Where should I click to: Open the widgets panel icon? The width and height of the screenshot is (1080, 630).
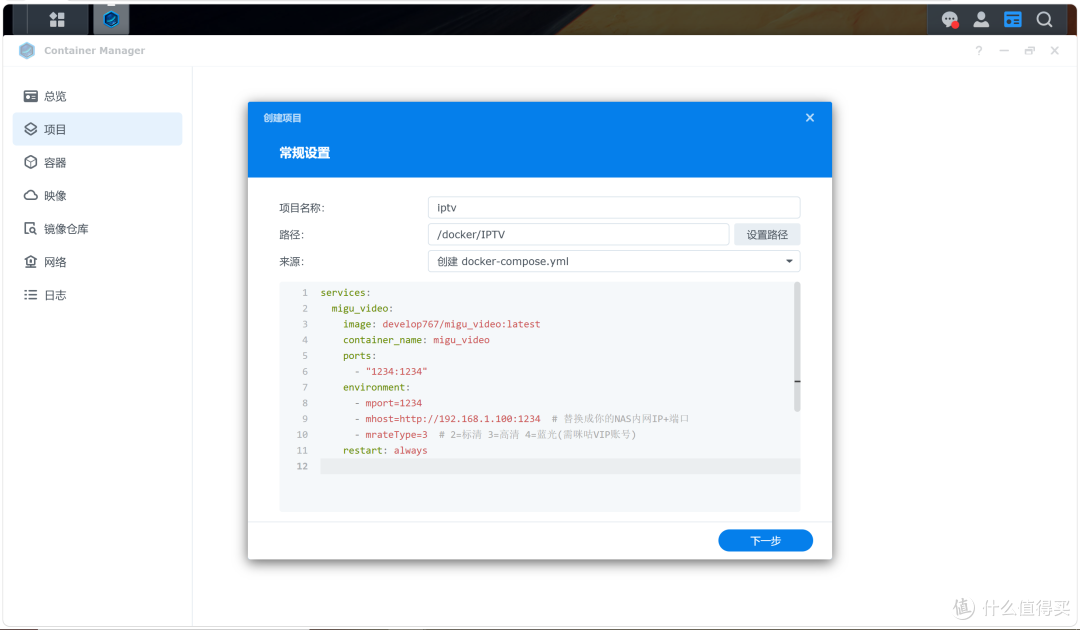[1012, 19]
